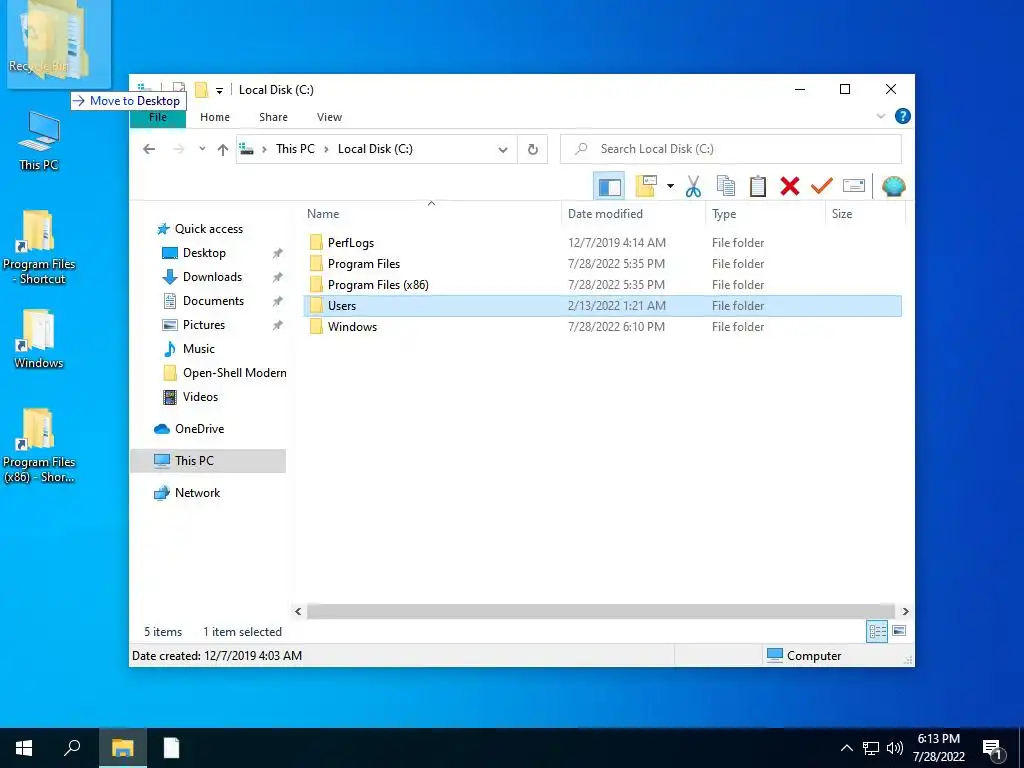Click the folder options icon in toolbar
The width and height of the screenshot is (1024, 768).
(646, 187)
